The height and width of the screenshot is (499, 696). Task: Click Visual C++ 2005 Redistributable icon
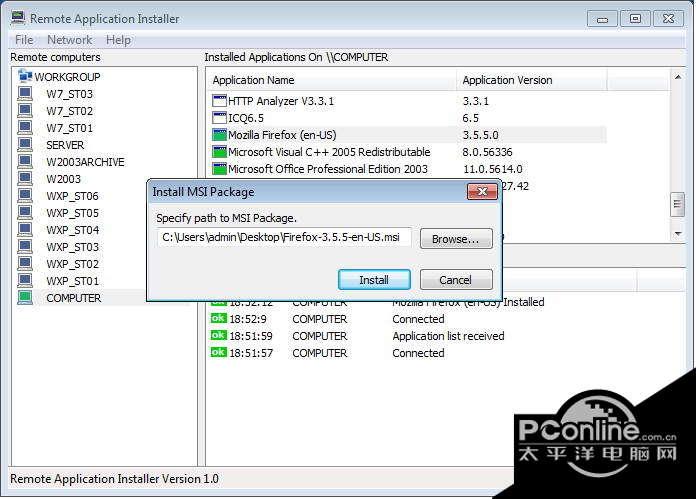click(219, 152)
